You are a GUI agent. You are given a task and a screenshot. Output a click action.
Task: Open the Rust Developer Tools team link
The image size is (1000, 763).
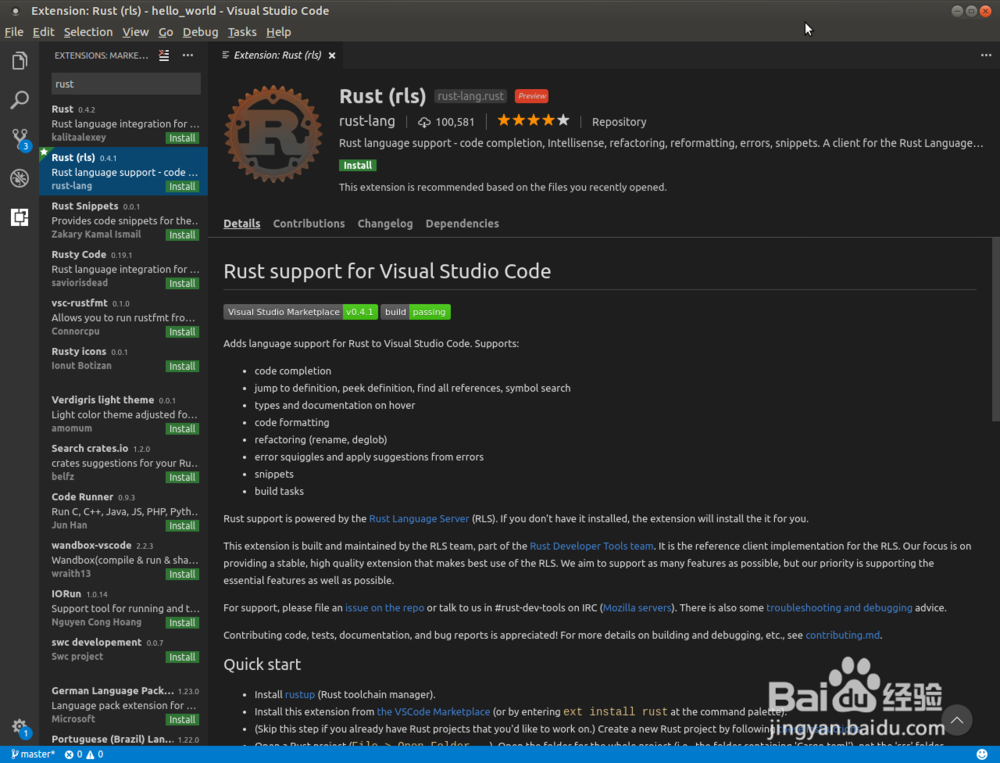(591, 546)
